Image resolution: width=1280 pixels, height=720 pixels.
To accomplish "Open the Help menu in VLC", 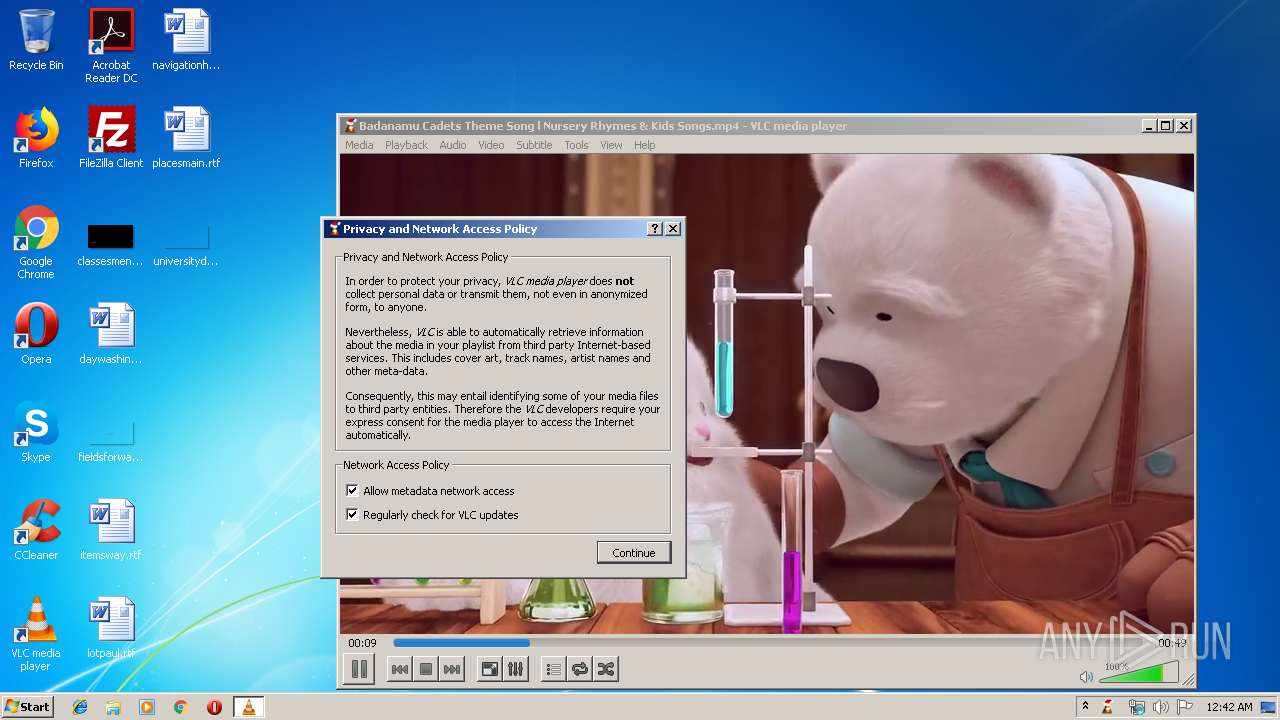I will tap(645, 145).
